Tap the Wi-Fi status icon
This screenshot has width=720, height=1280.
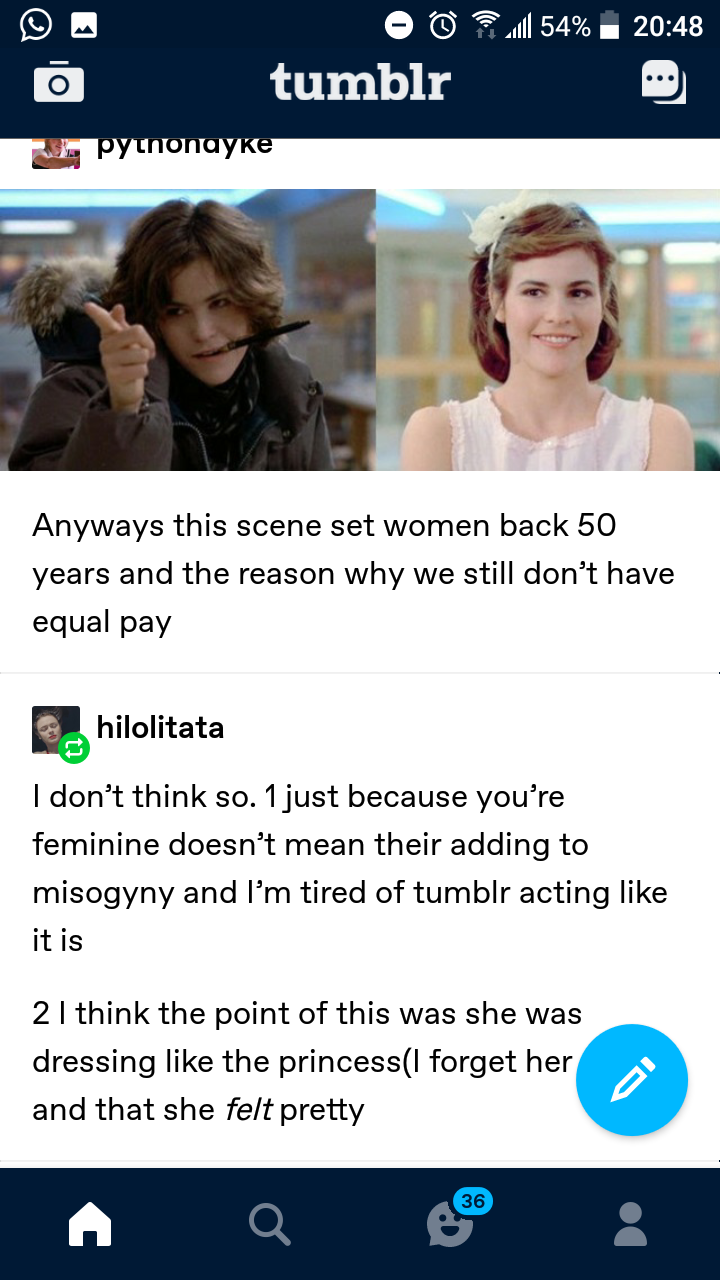point(486,26)
